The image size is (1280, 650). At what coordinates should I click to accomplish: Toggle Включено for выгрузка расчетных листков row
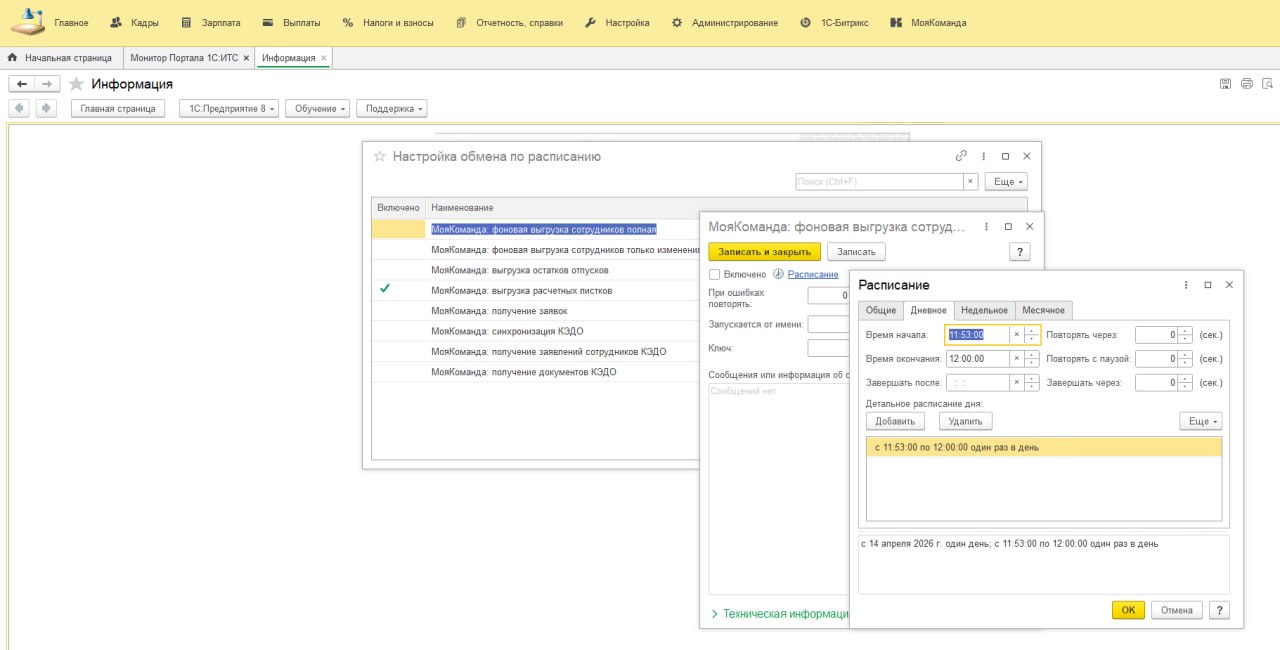(385, 289)
